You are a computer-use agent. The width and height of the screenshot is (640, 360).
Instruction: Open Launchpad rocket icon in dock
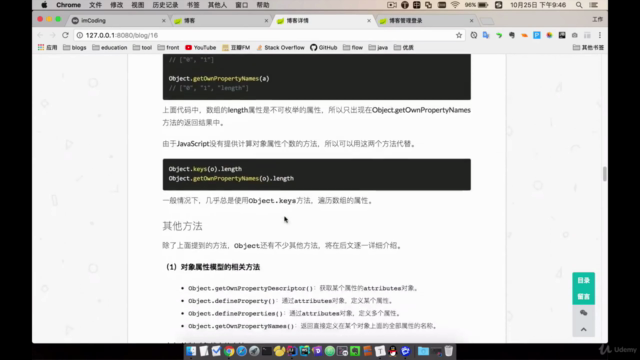click(254, 351)
